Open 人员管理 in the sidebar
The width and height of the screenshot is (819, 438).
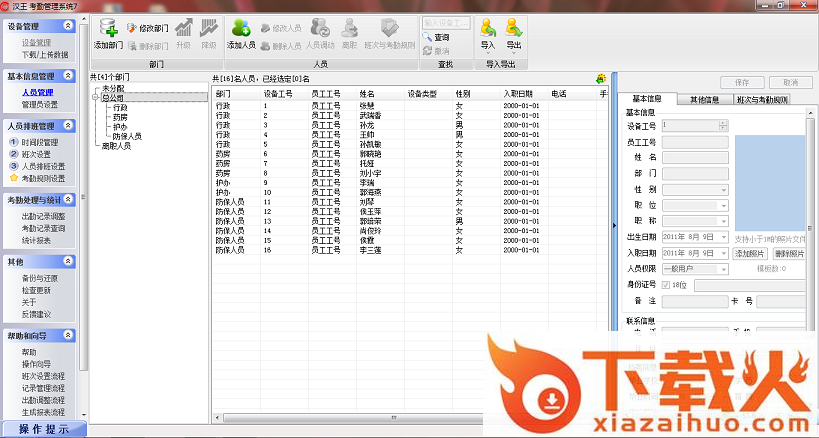pos(38,92)
